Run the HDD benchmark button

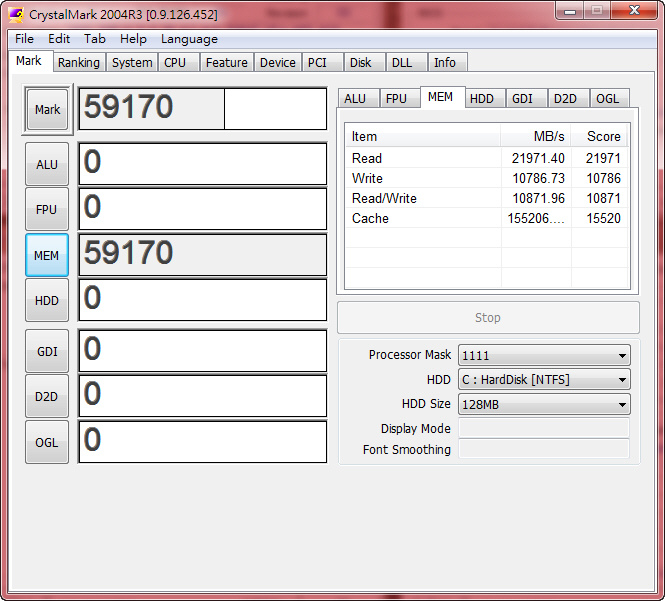[47, 300]
